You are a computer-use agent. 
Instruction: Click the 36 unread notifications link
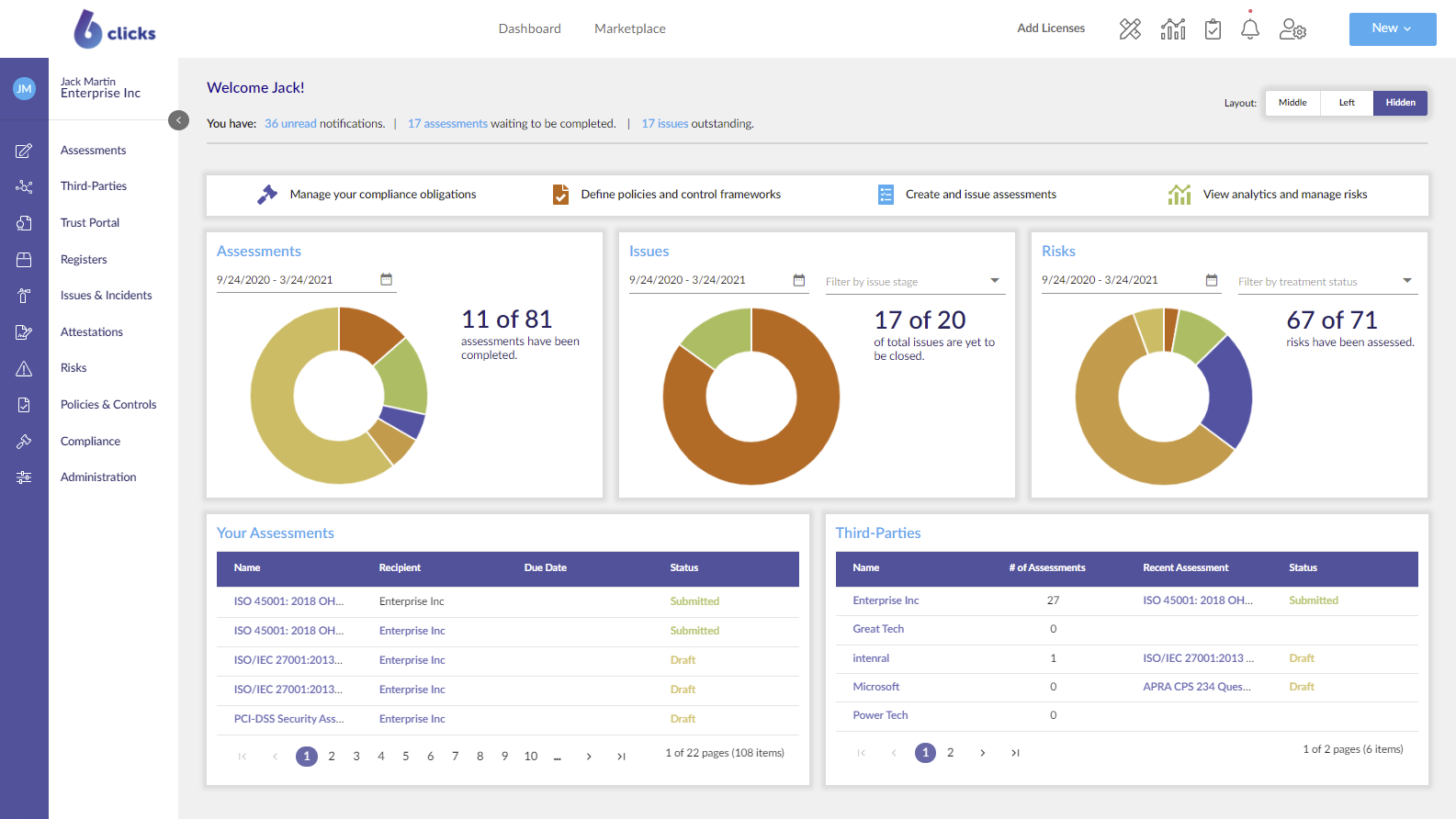290,124
